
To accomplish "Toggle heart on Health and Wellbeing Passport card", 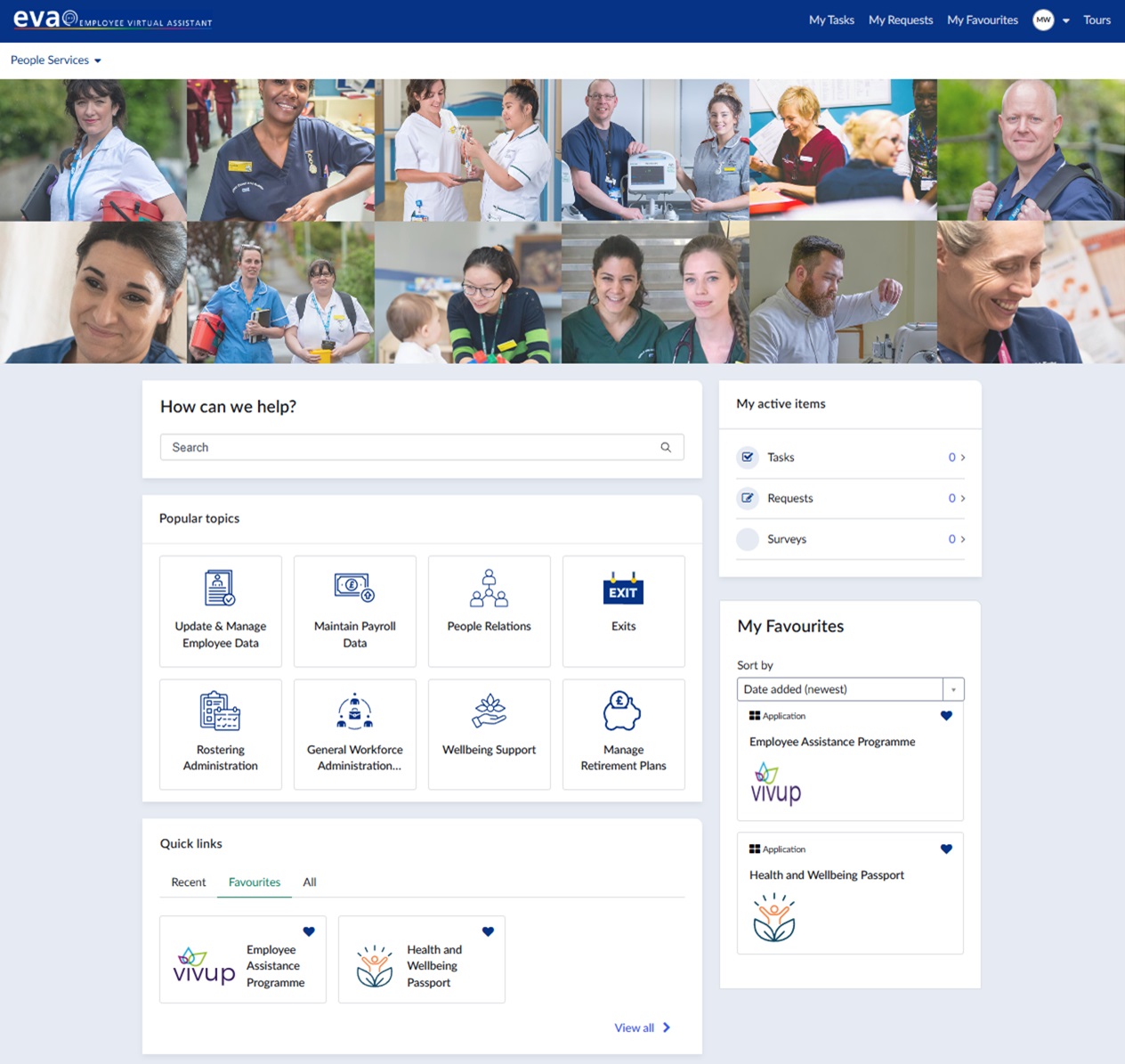I will (x=946, y=849).
